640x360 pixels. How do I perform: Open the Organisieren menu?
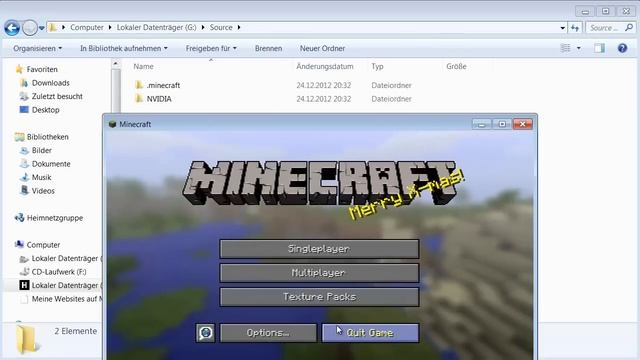click(x=38, y=48)
